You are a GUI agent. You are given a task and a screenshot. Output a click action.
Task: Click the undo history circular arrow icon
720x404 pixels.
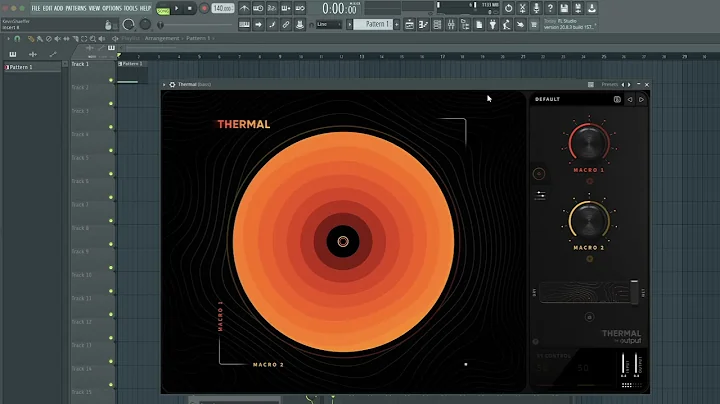point(508,8)
